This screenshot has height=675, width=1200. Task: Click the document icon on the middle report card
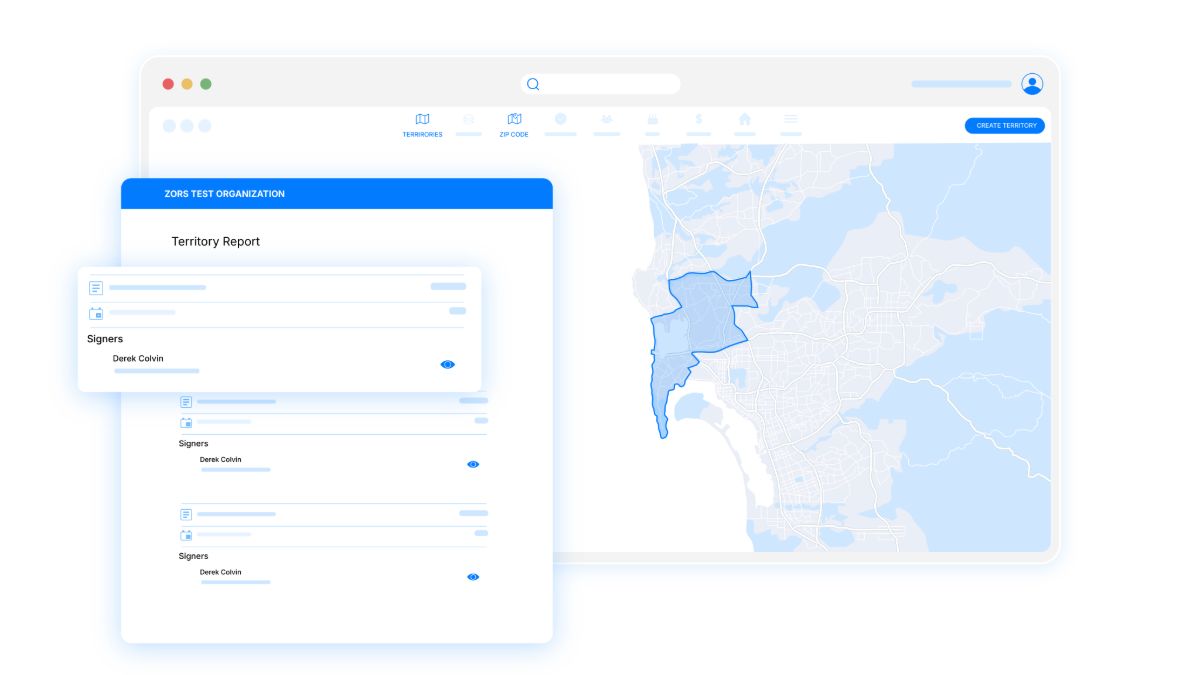pos(185,401)
